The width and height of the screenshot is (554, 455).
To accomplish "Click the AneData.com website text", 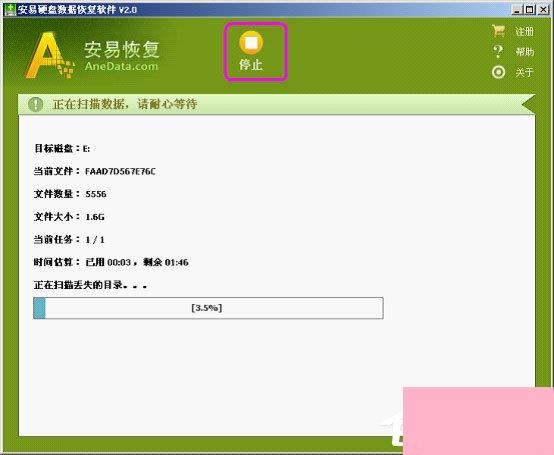I will (121, 66).
